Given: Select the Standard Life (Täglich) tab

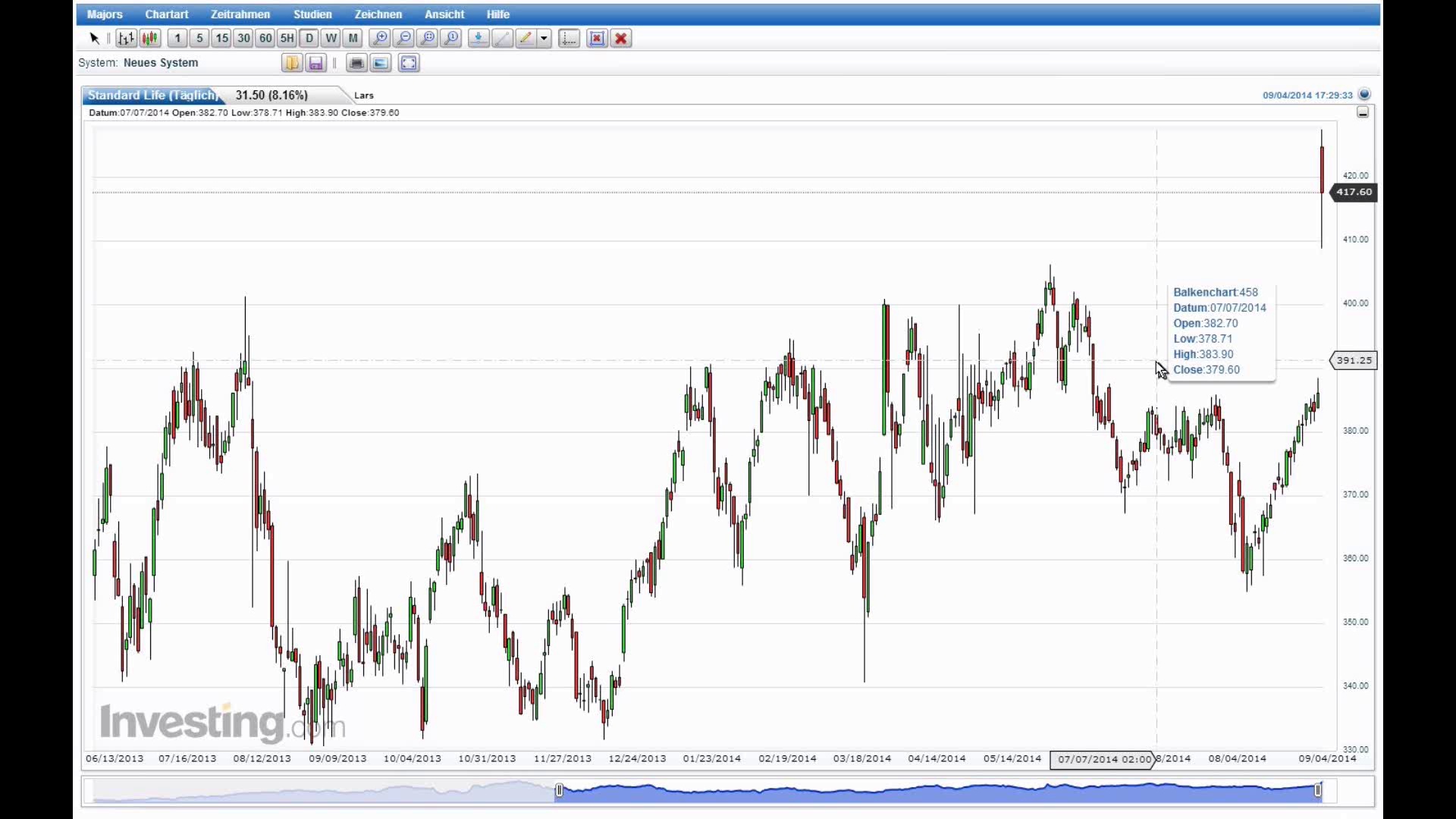Looking at the screenshot, I should coord(152,95).
